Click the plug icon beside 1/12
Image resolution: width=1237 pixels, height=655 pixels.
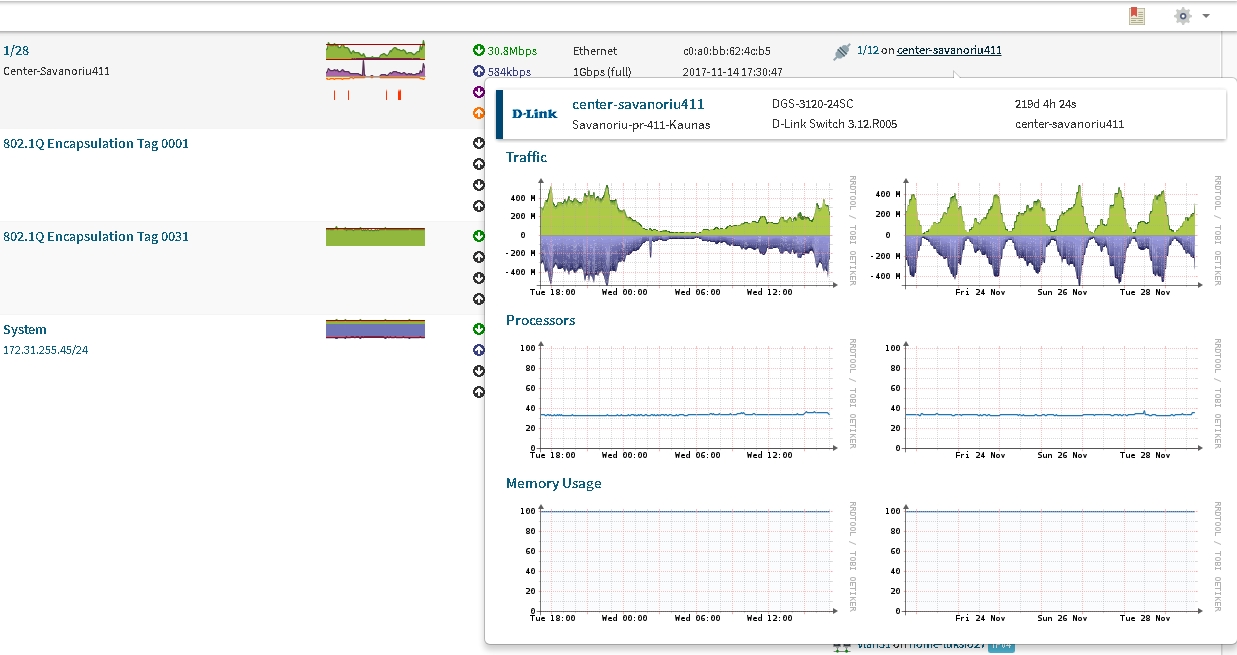(842, 51)
